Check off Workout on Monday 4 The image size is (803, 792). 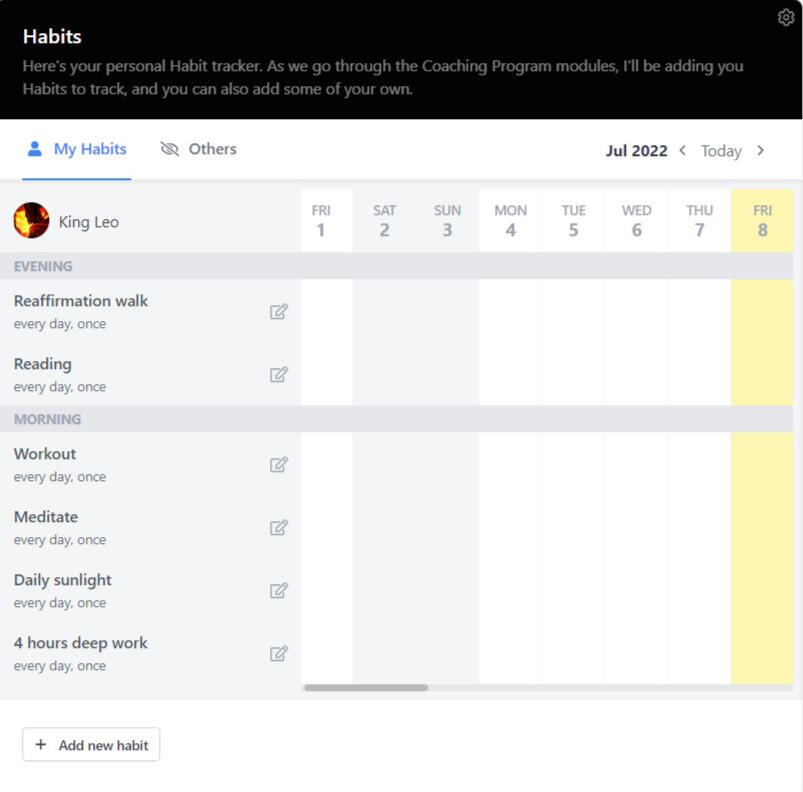[510, 464]
